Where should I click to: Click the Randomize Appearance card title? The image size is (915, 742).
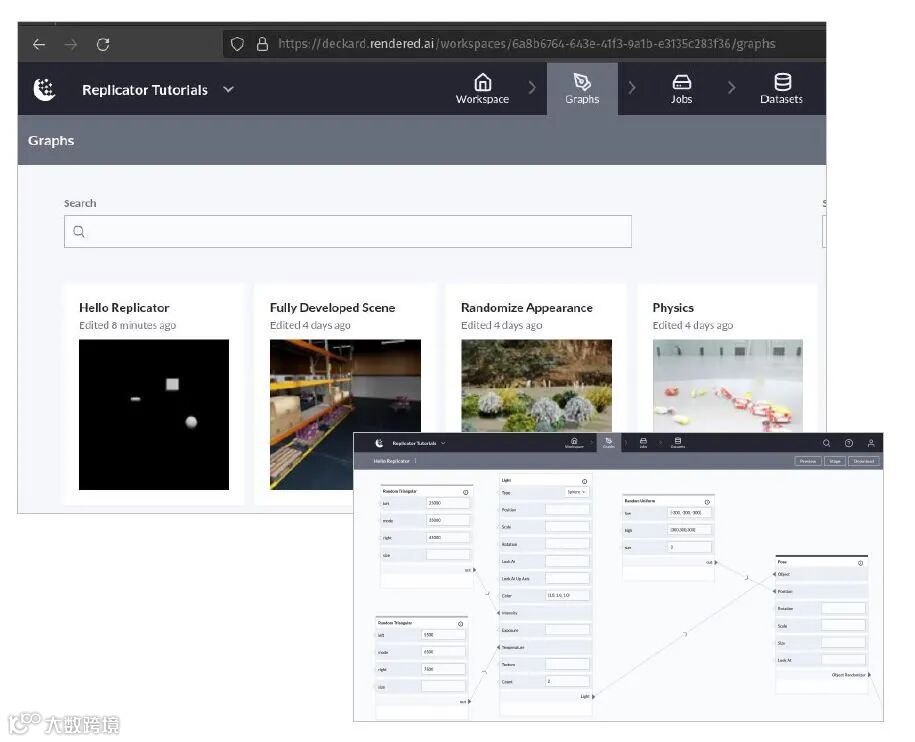(526, 307)
